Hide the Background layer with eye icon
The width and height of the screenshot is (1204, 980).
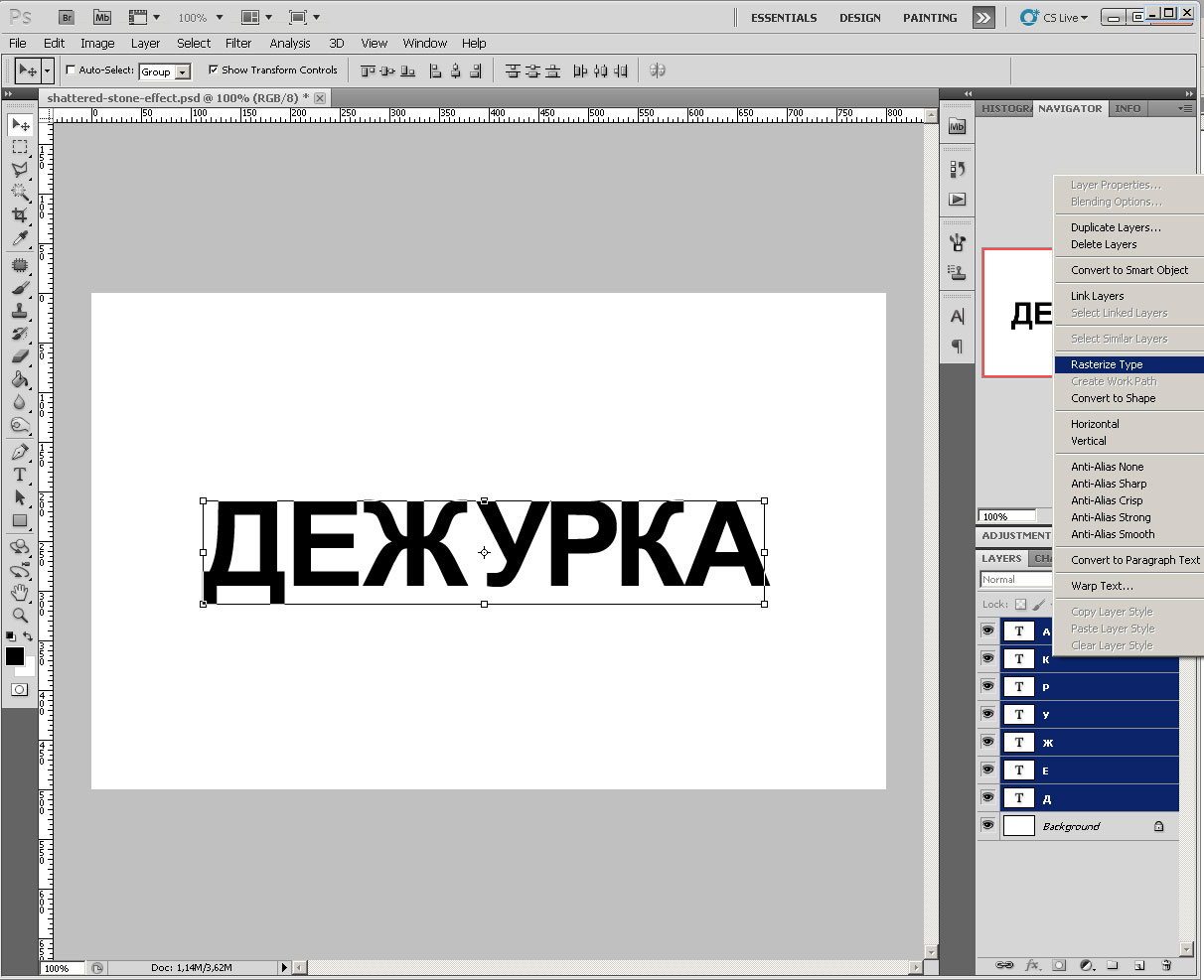[x=987, y=825]
